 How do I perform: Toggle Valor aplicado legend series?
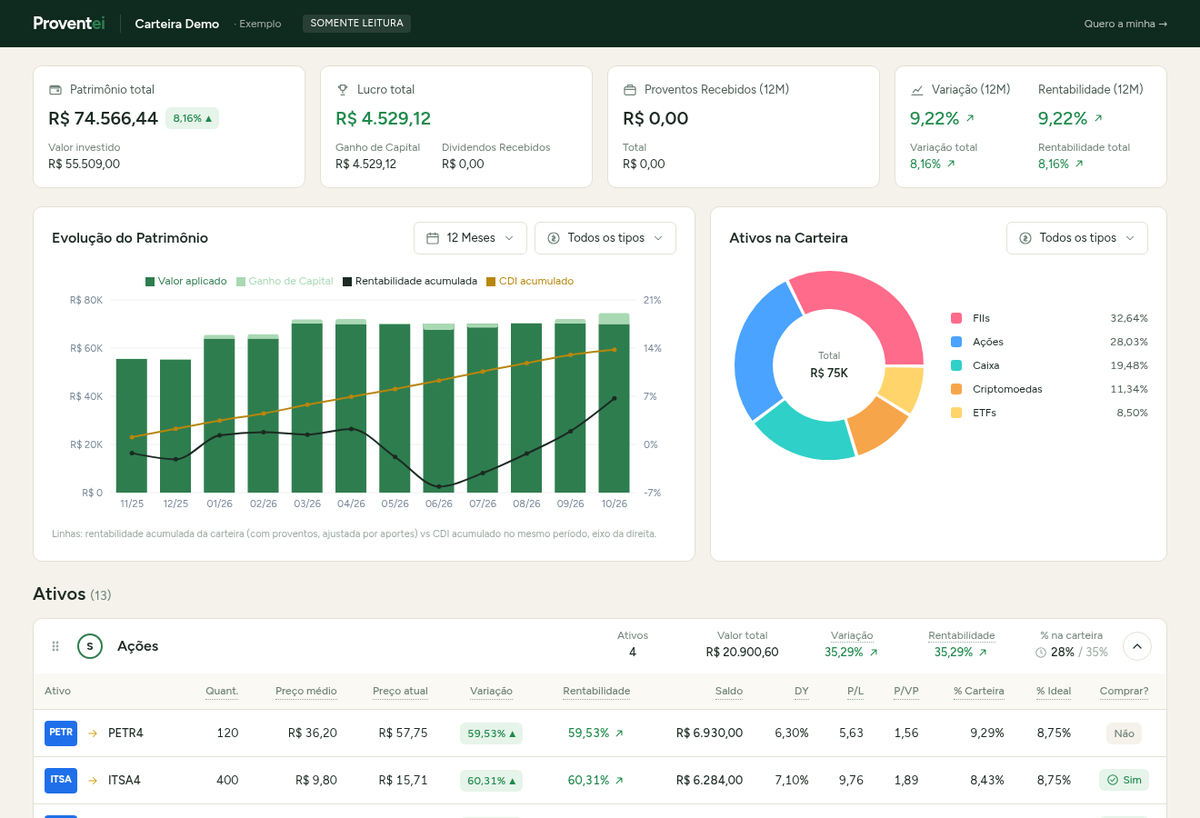coord(186,281)
